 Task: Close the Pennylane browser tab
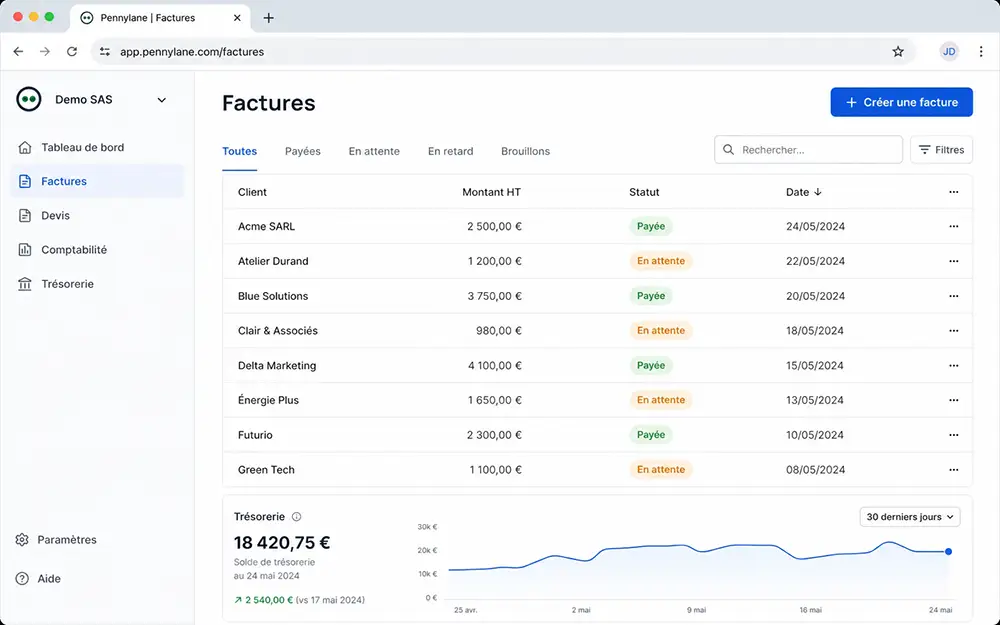[x=237, y=18]
